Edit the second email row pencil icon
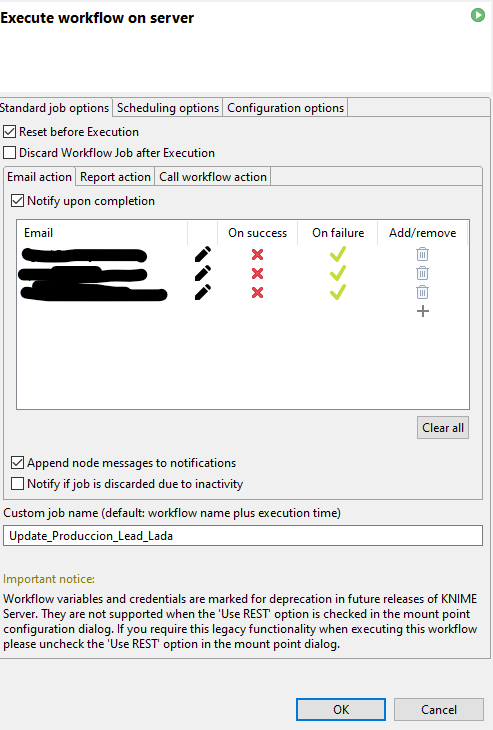 click(203, 273)
